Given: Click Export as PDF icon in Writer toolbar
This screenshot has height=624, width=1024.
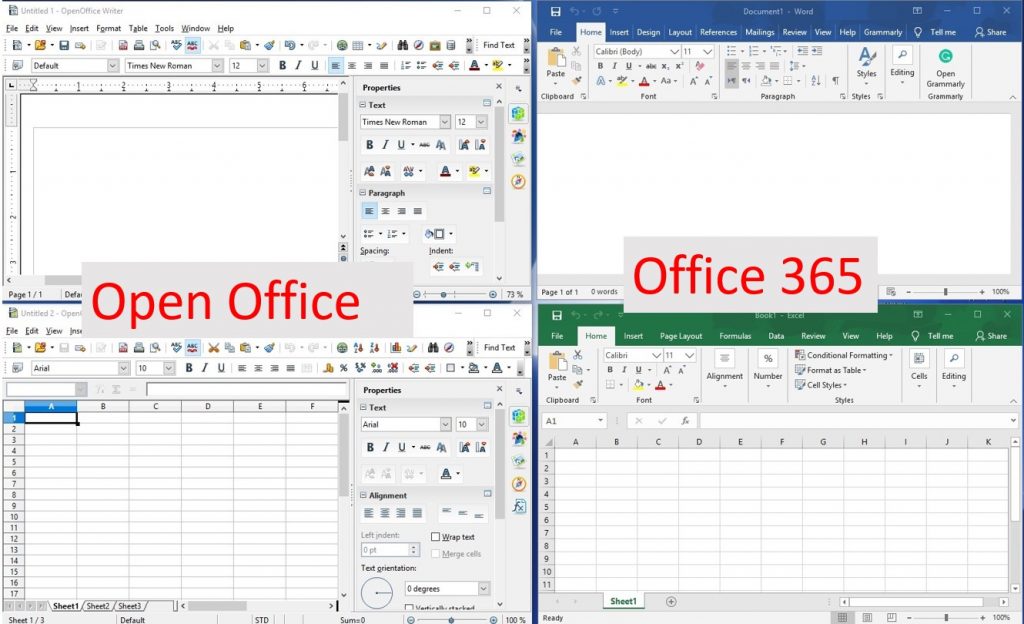Looking at the screenshot, I should click(123, 45).
